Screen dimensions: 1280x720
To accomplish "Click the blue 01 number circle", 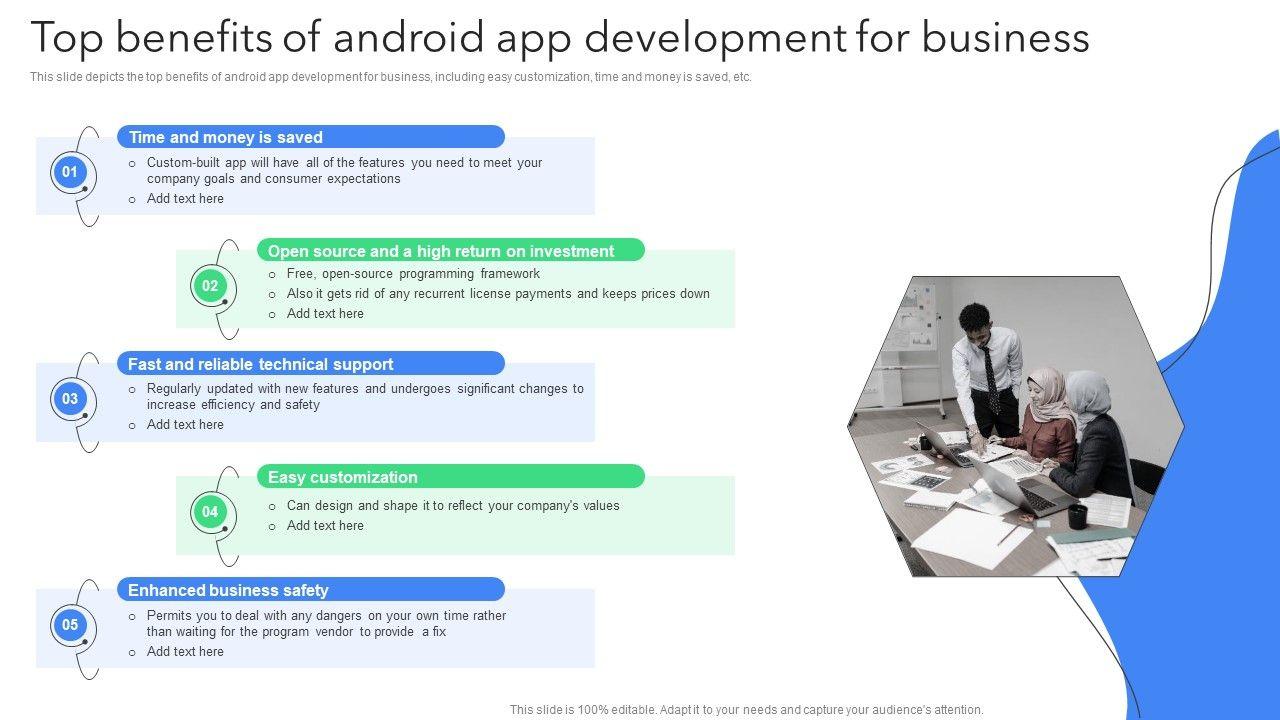I will (69, 172).
